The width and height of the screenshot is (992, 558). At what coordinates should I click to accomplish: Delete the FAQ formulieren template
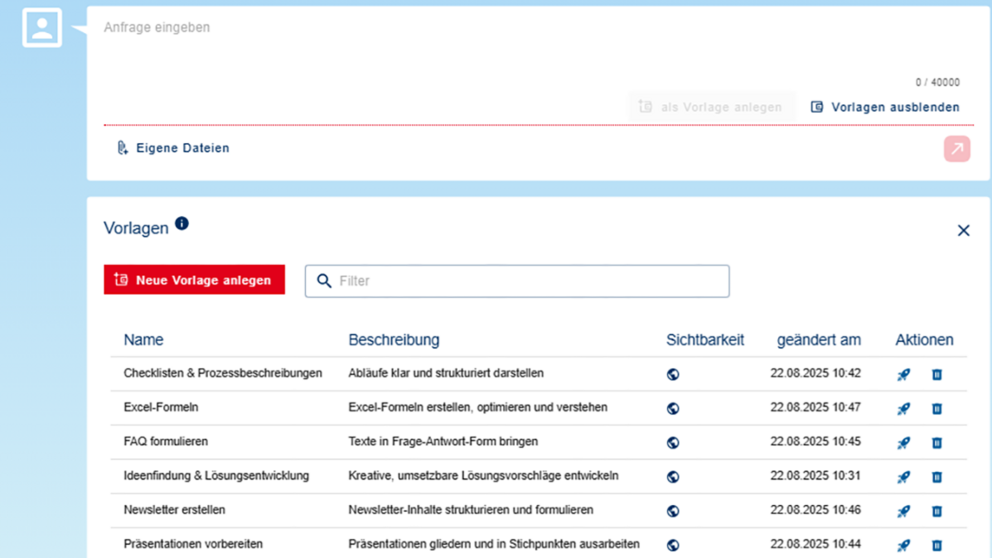937,443
